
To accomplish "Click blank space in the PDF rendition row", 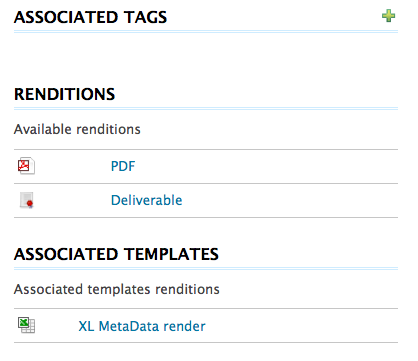I will 267,166.
